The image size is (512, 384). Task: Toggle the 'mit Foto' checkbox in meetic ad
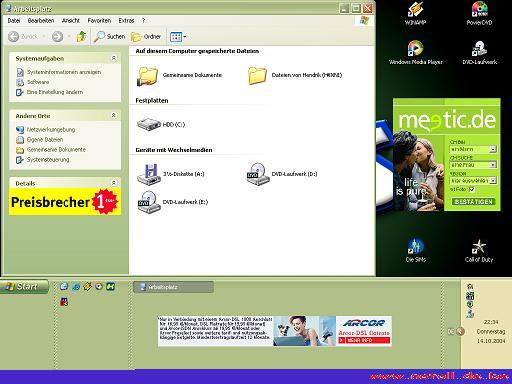pyautogui.click(x=472, y=189)
